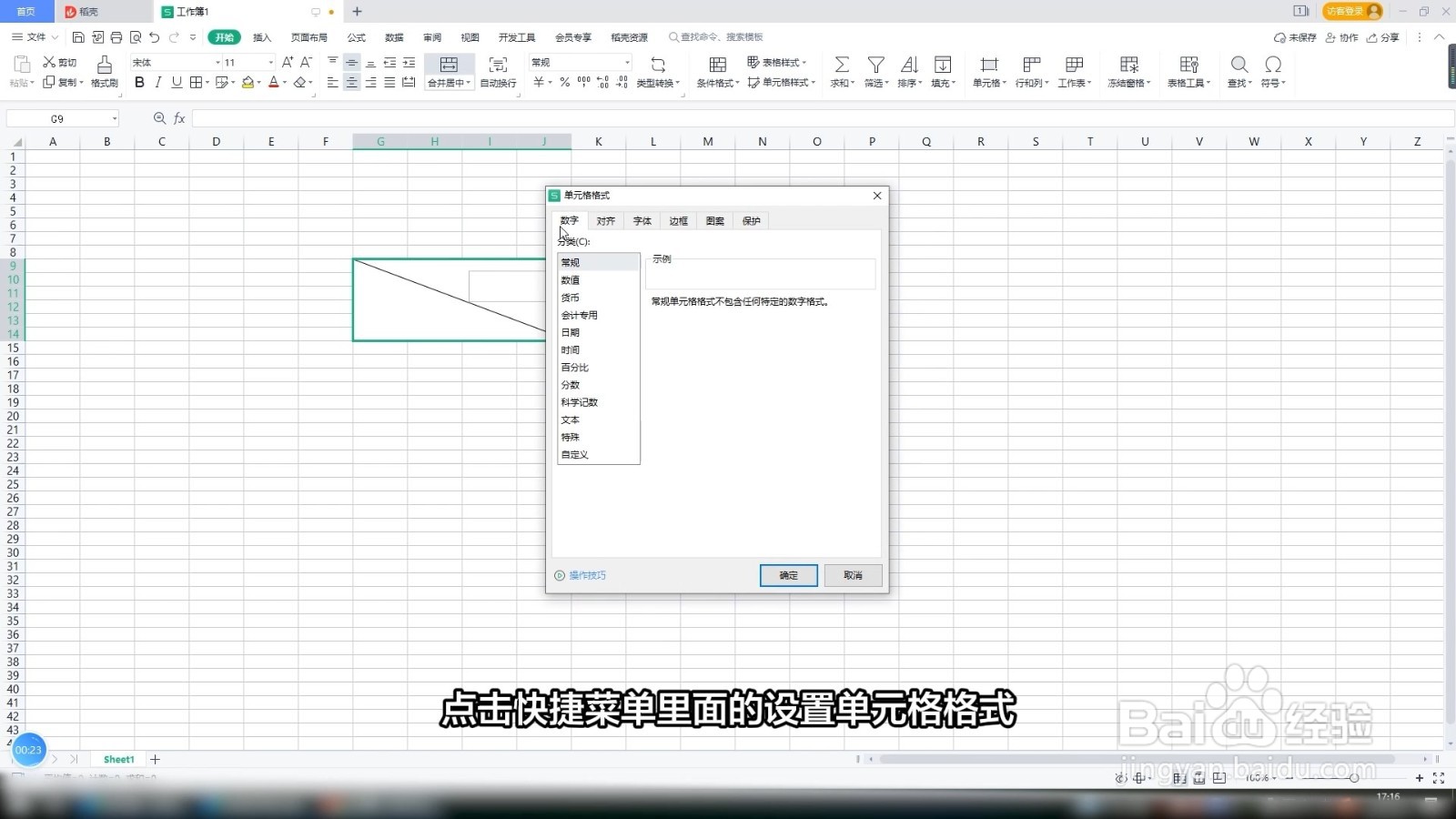Expand the Merge and Center (合并居中) dropdown
The height and width of the screenshot is (819, 1456).
pos(469,83)
